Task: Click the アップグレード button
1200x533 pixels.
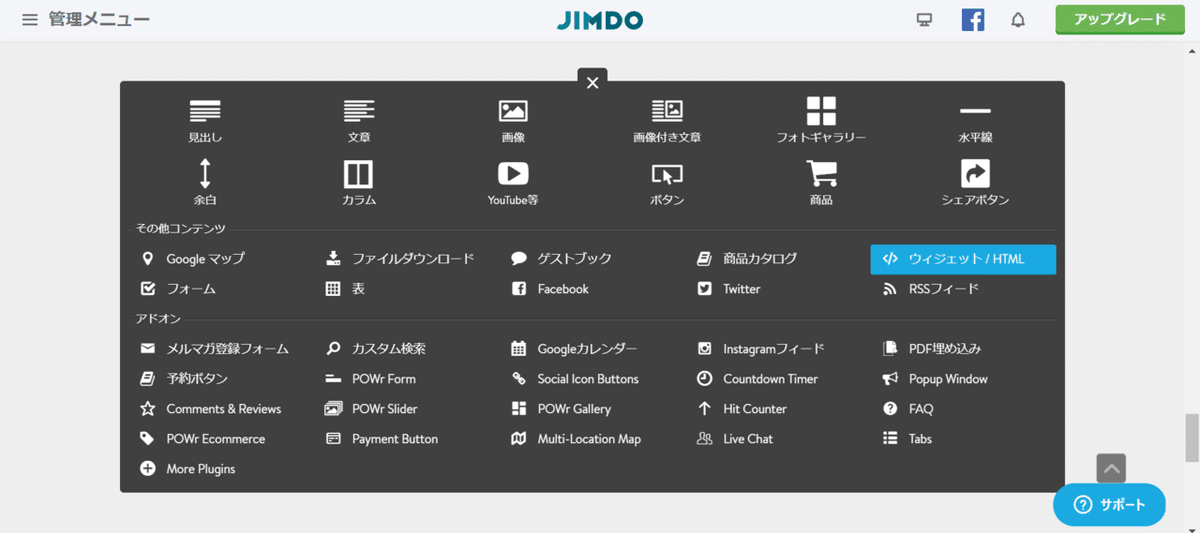Action: (1120, 19)
